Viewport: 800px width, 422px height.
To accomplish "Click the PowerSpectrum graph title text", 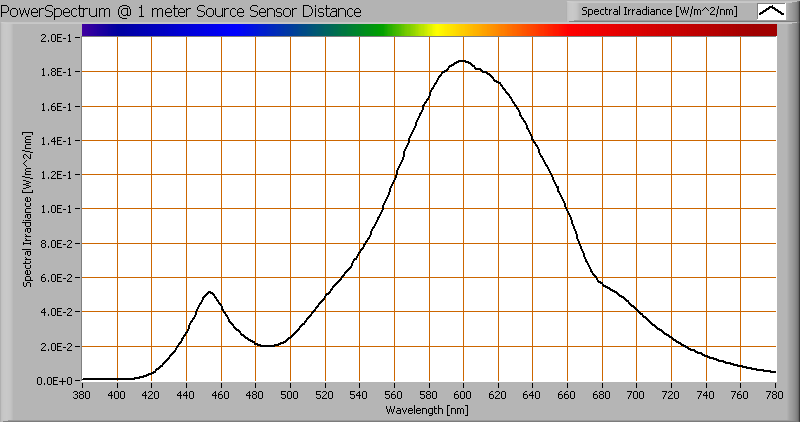I will tap(183, 11).
